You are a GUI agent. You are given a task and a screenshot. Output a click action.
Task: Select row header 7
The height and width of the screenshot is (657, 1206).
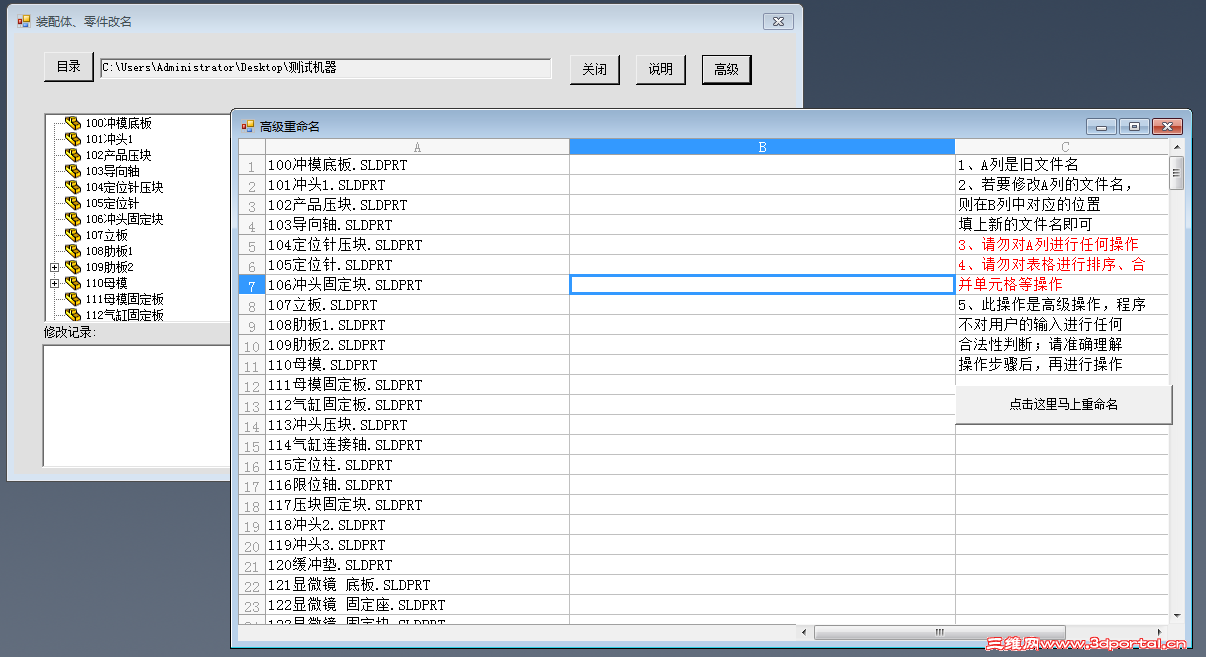(252, 285)
